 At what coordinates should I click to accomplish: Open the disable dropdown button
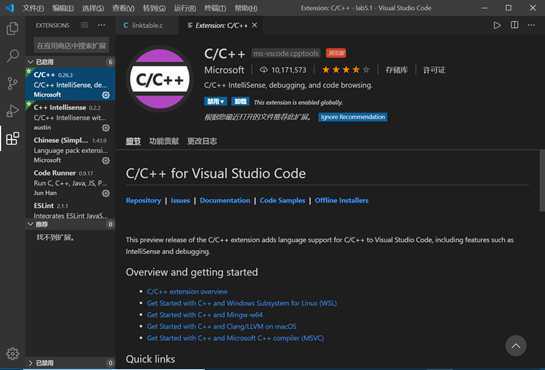(x=215, y=101)
